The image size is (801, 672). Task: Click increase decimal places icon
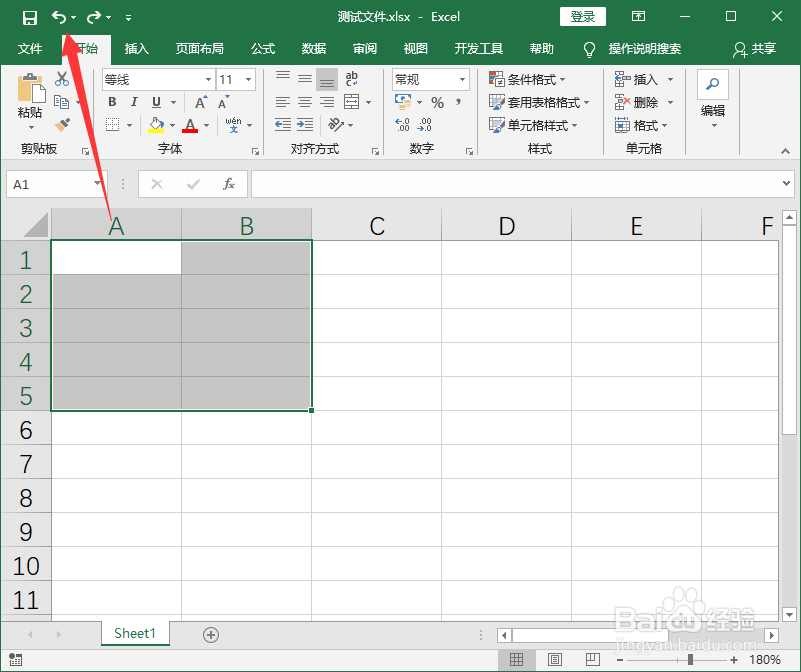tap(403, 125)
